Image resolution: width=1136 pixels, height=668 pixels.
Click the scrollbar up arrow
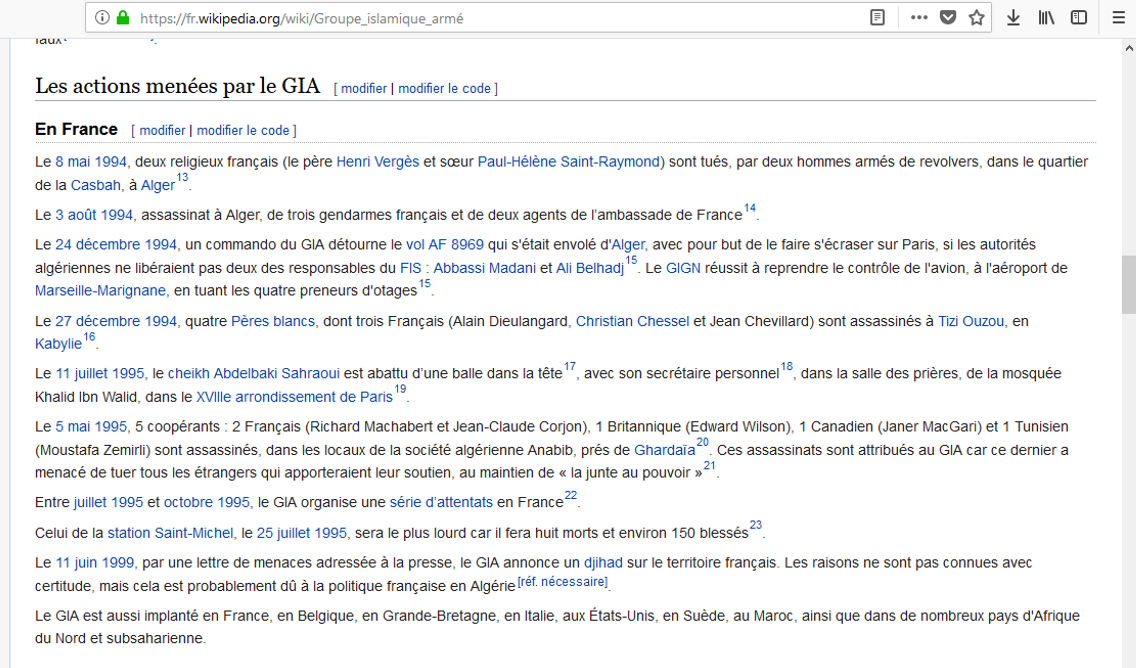(x=1129, y=48)
